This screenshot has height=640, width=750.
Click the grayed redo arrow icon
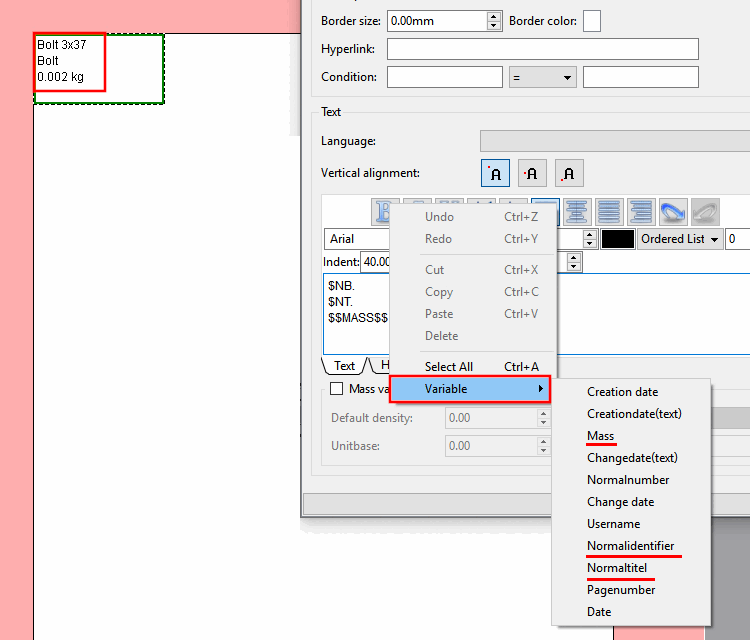pyautogui.click(x=705, y=211)
